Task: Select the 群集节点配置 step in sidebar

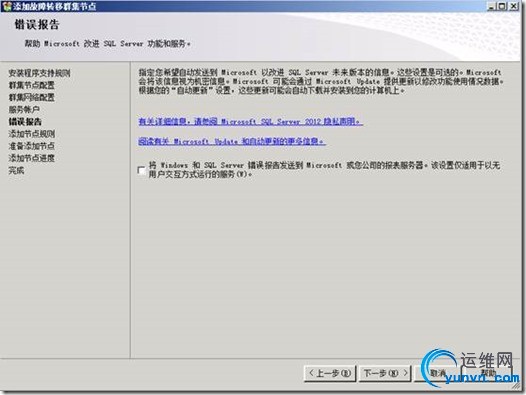Action: click(32, 85)
